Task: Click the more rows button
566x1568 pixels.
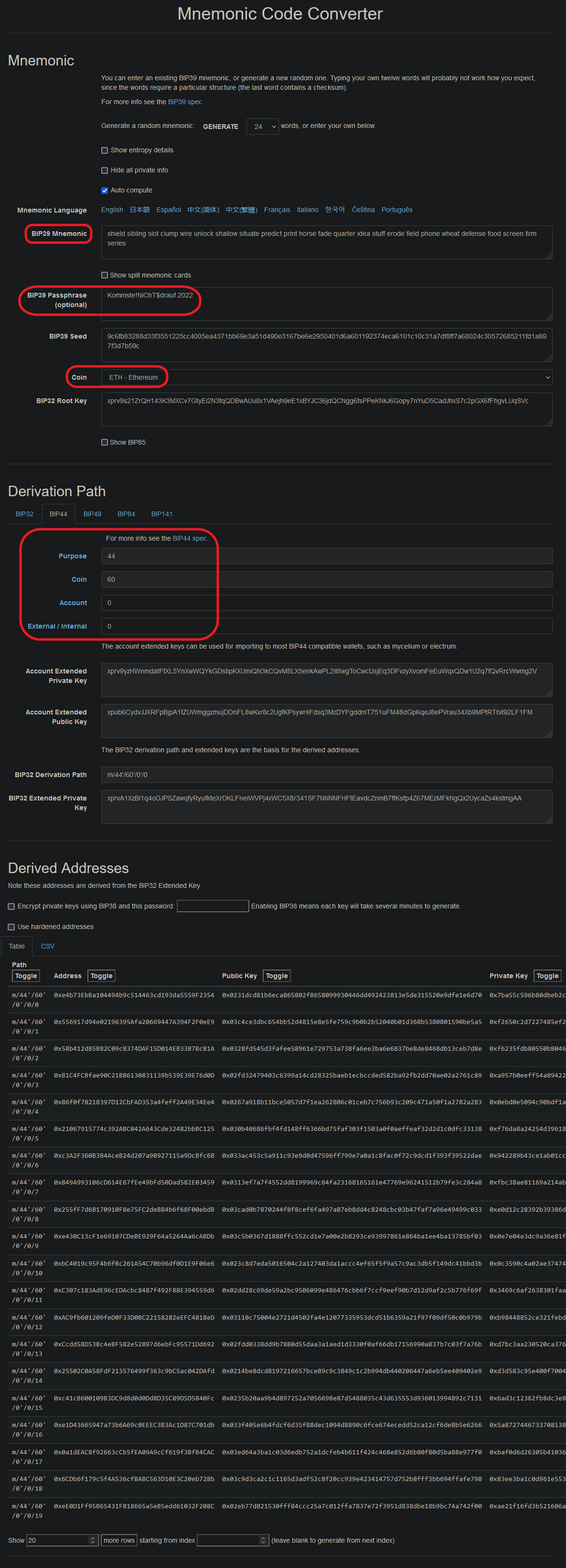Action: (118, 1541)
